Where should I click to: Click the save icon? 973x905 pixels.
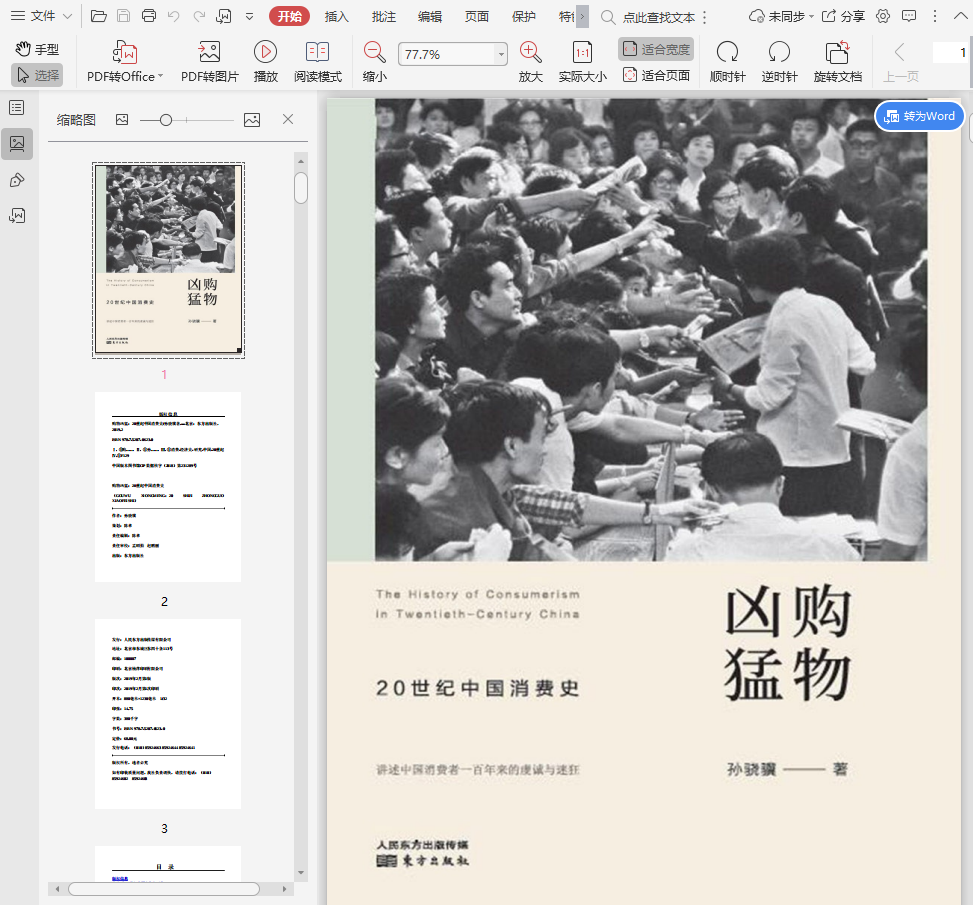pyautogui.click(x=123, y=16)
